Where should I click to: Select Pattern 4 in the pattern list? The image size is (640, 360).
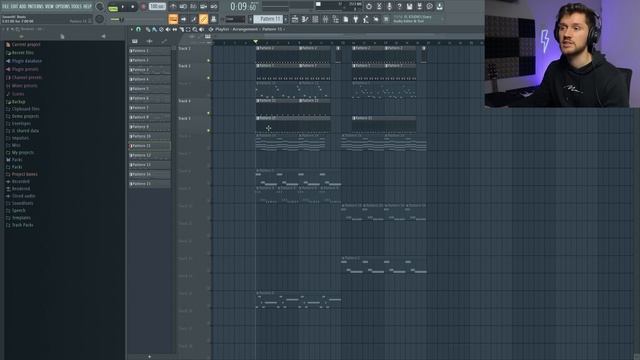point(149,79)
